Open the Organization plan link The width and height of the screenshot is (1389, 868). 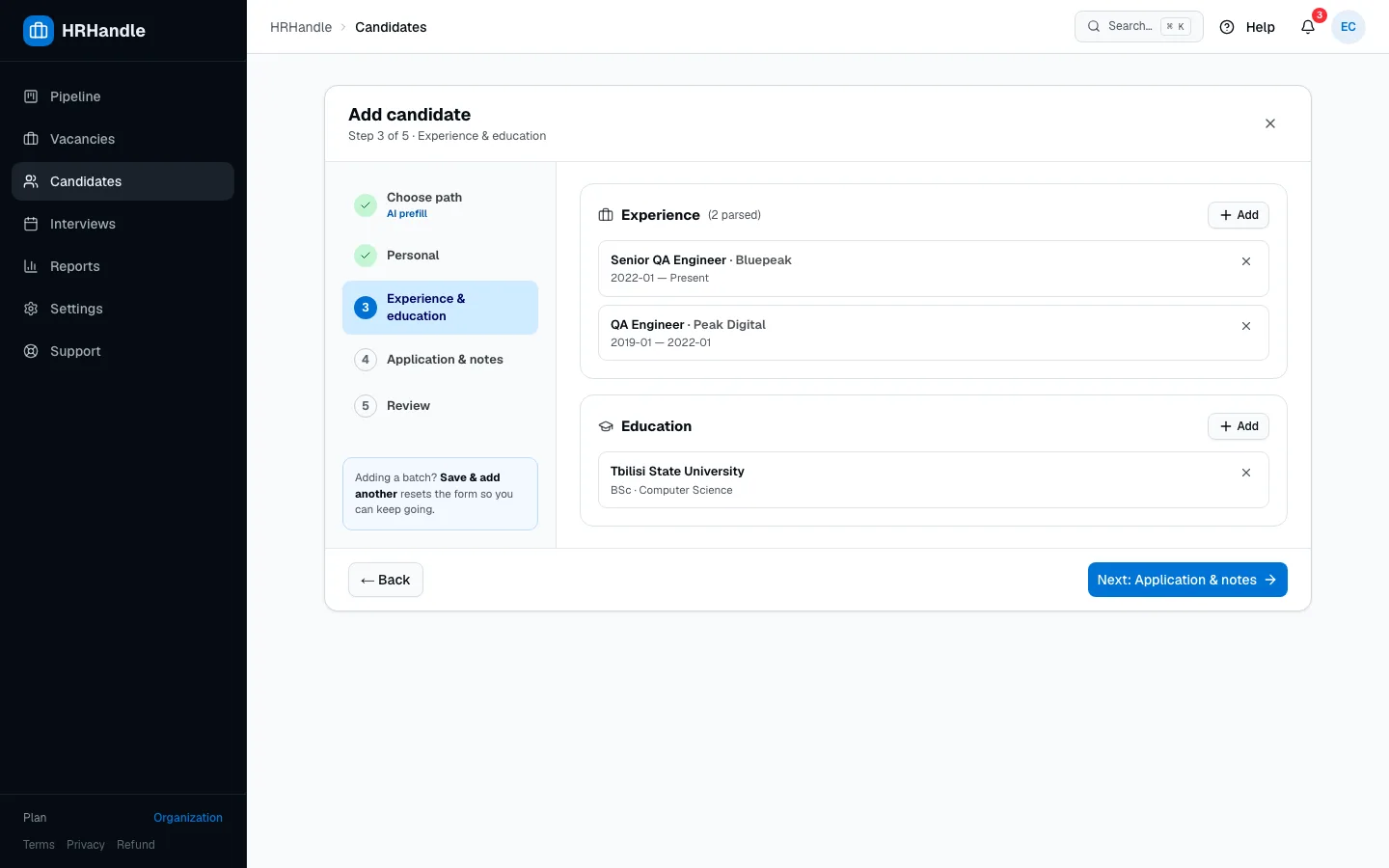[x=188, y=818]
